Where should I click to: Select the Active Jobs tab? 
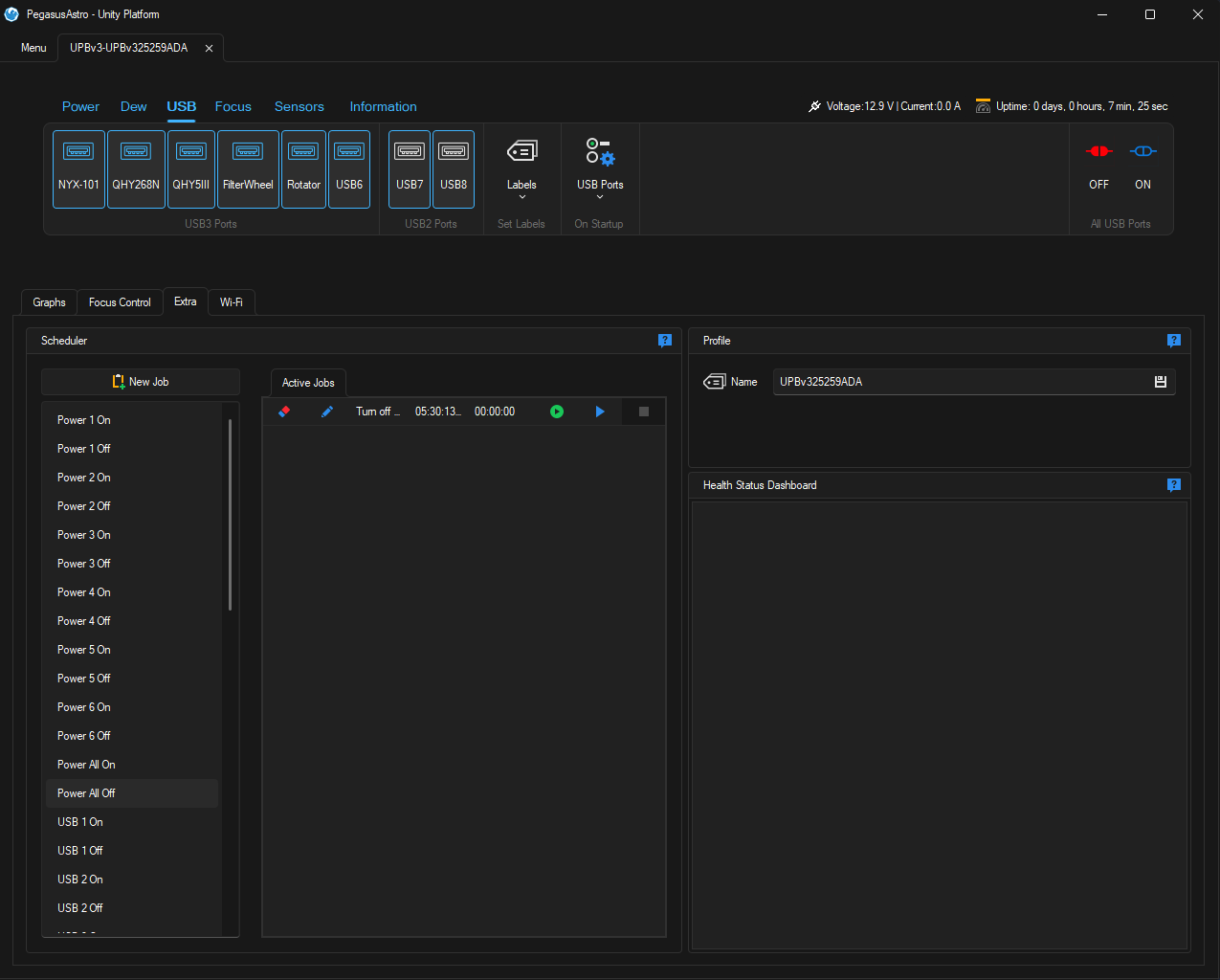(308, 383)
